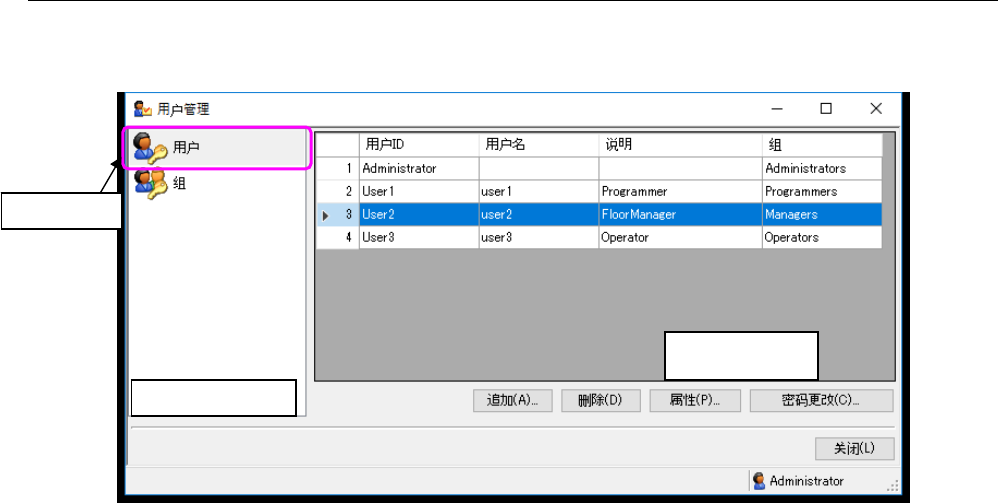
Task: Click the 用户管理 title bar icon
Action: tap(143, 109)
